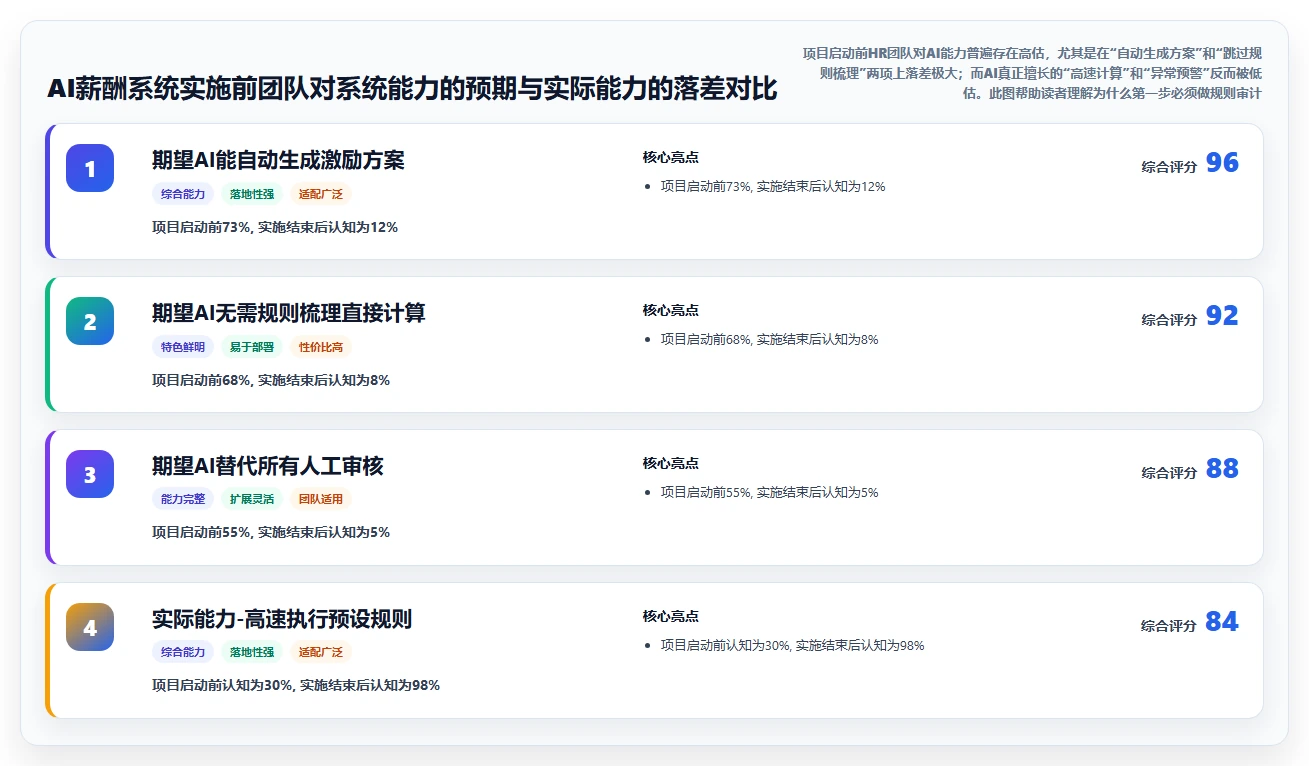1309x766 pixels.
Task: Click 综合评分 label beside score 84
Action: click(1169, 626)
